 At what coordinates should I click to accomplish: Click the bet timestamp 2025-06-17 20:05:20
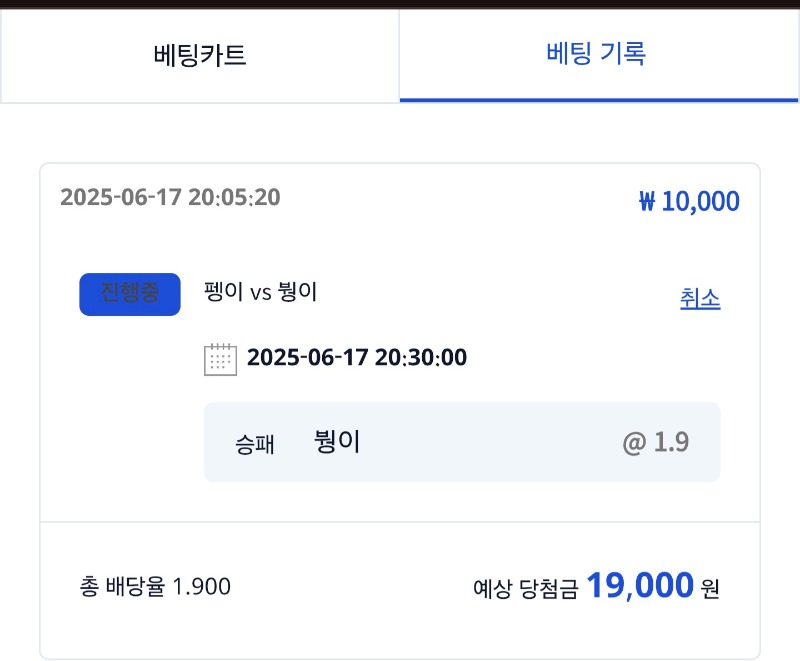point(170,197)
